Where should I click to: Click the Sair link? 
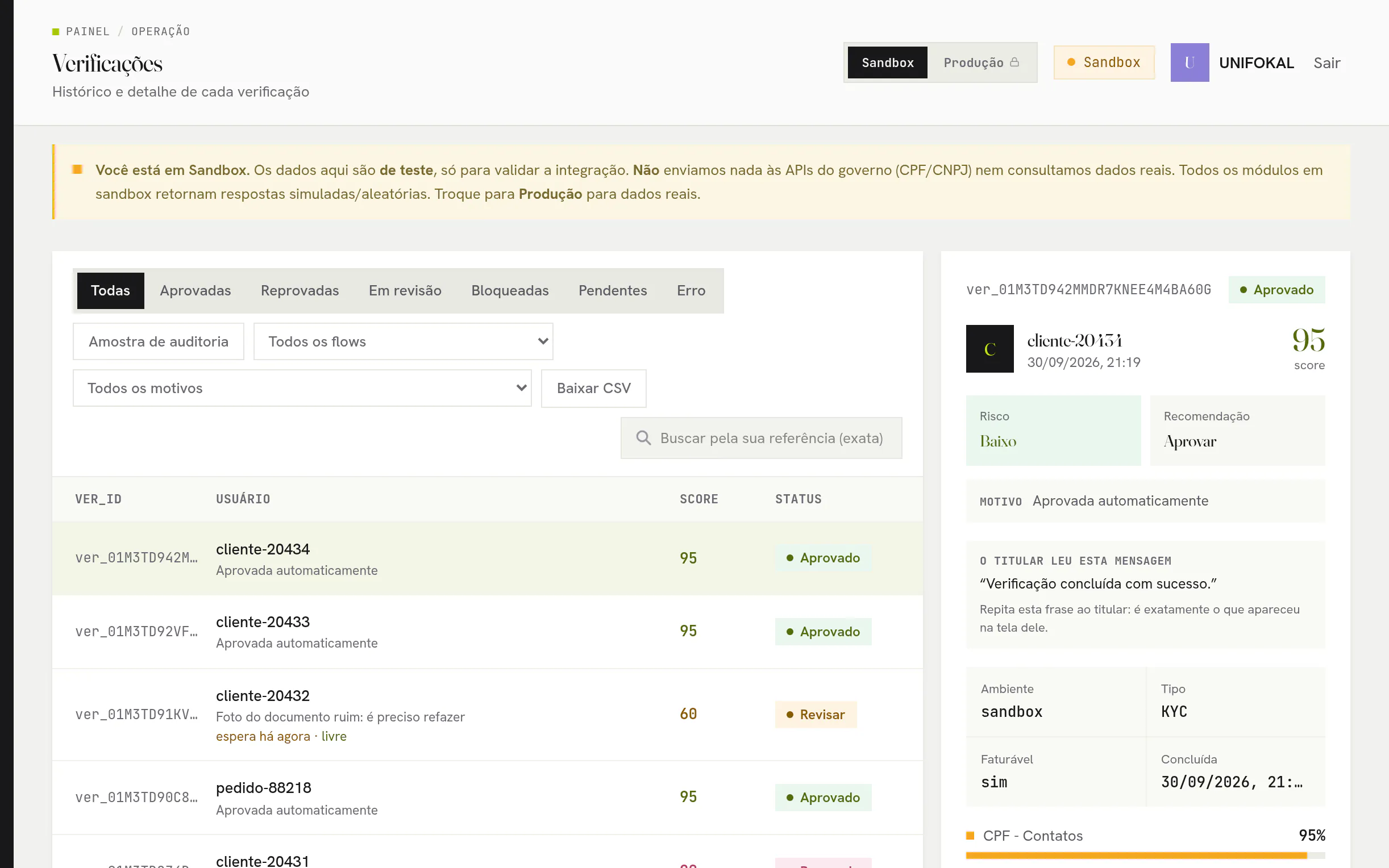(1326, 62)
